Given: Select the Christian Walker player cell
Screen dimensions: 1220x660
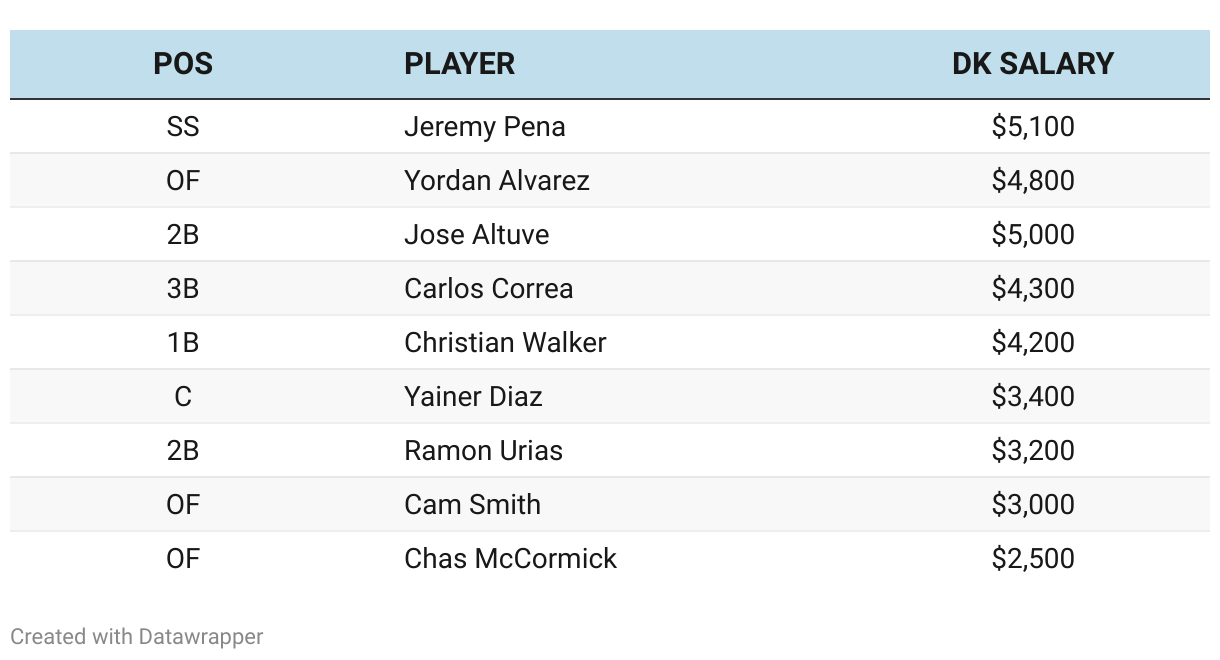Looking at the screenshot, I should (505, 343).
